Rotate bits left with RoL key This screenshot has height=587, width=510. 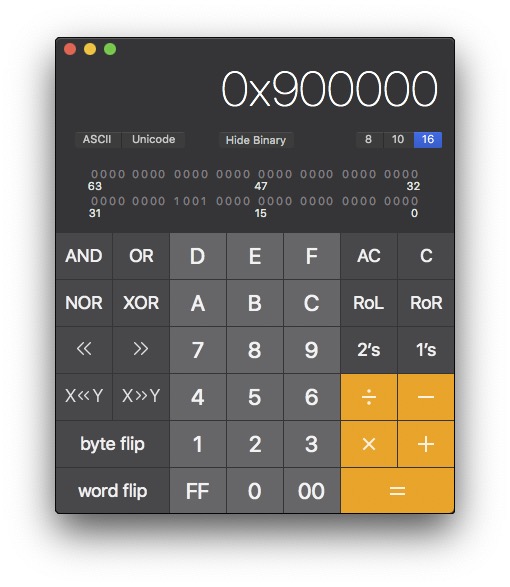pos(369,303)
